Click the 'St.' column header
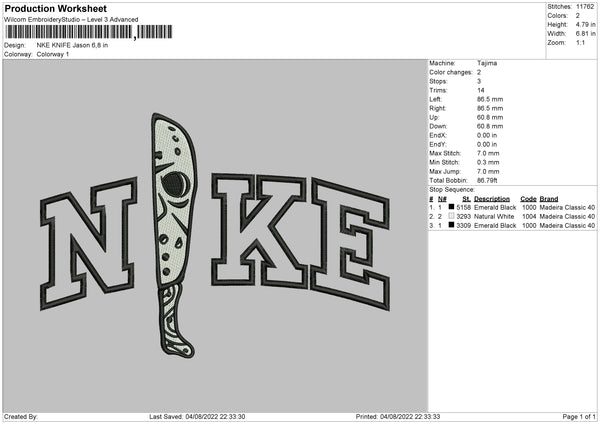 466,199
